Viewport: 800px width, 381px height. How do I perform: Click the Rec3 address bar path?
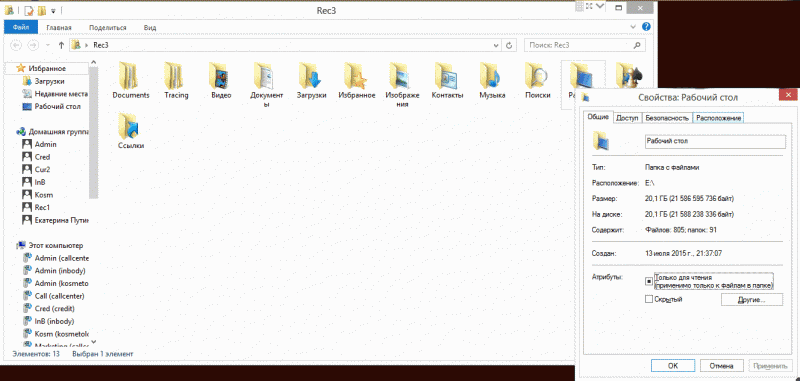click(101, 45)
